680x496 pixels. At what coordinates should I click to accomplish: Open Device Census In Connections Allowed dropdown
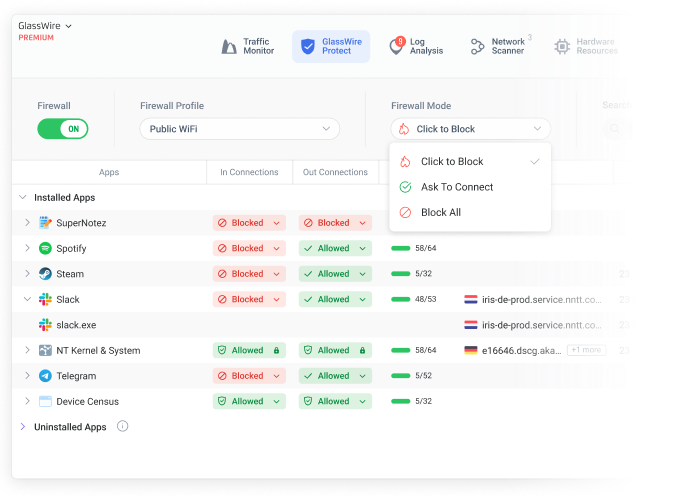pyautogui.click(x=249, y=401)
